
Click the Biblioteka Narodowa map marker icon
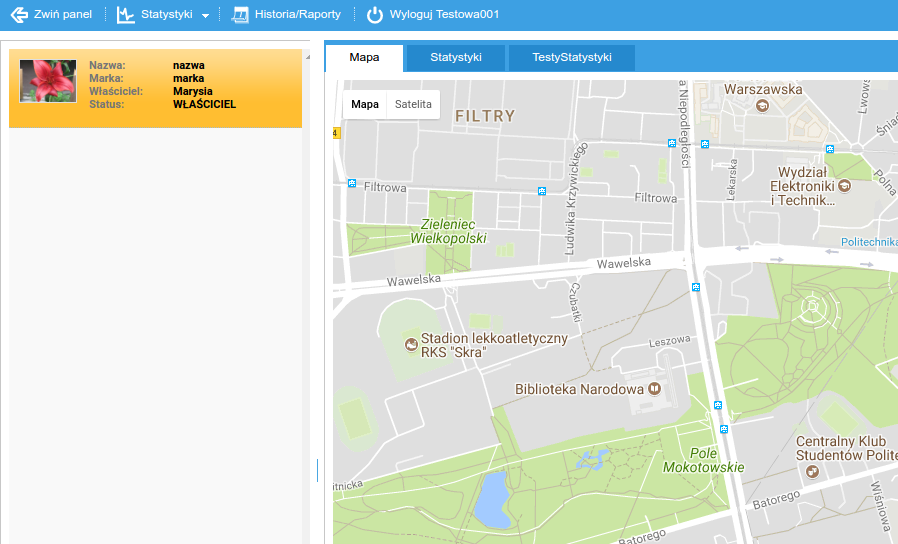pos(653,388)
